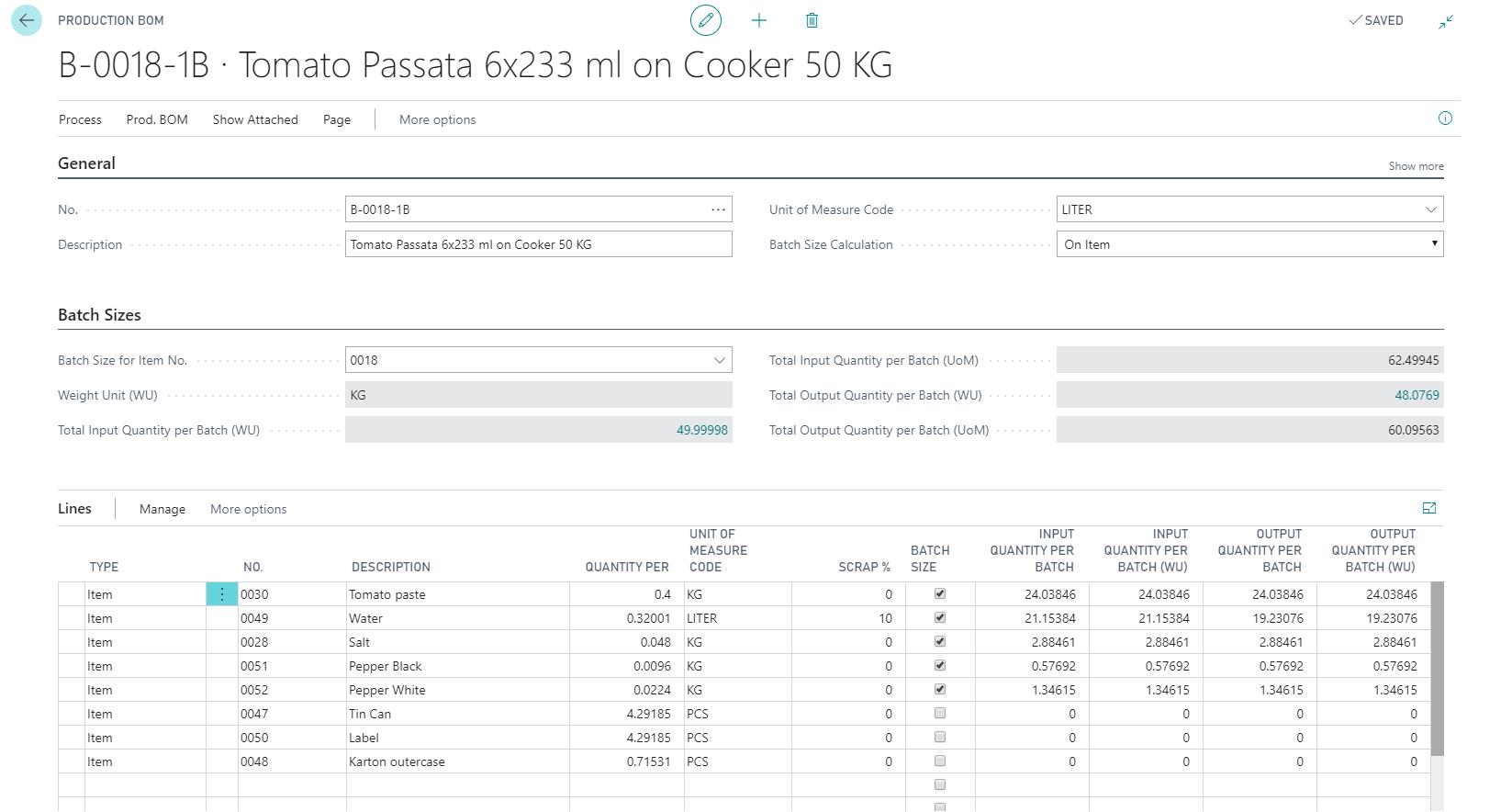Click the trash delete icon

[x=812, y=20]
